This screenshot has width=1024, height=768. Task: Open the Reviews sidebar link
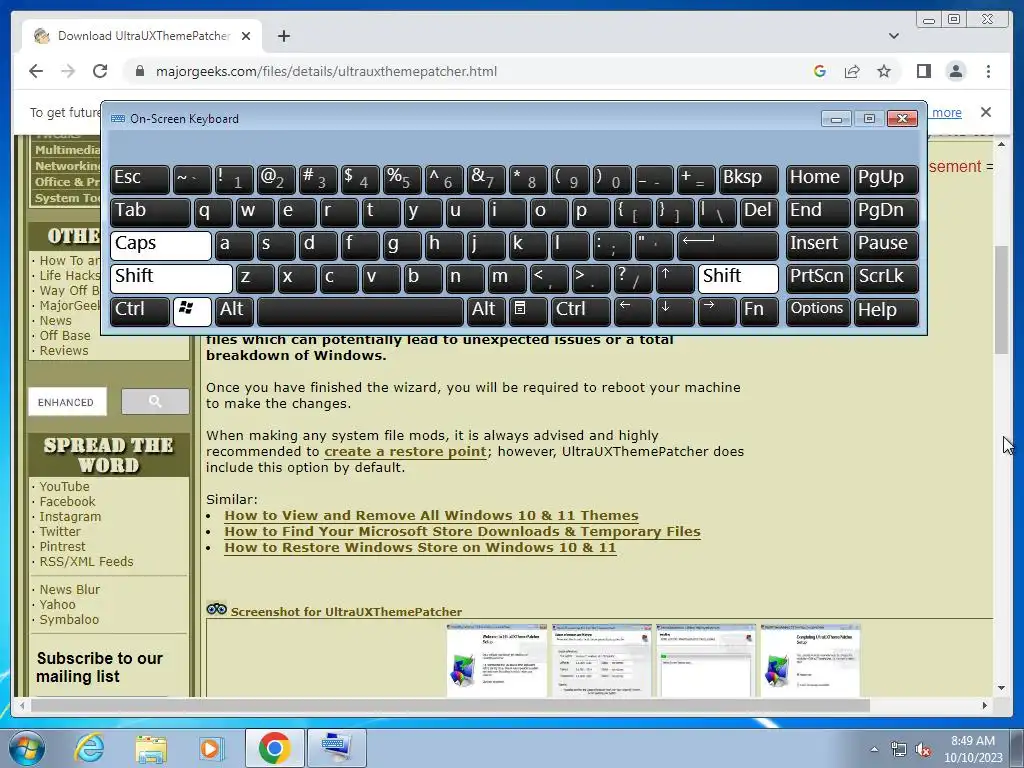pyautogui.click(x=63, y=351)
